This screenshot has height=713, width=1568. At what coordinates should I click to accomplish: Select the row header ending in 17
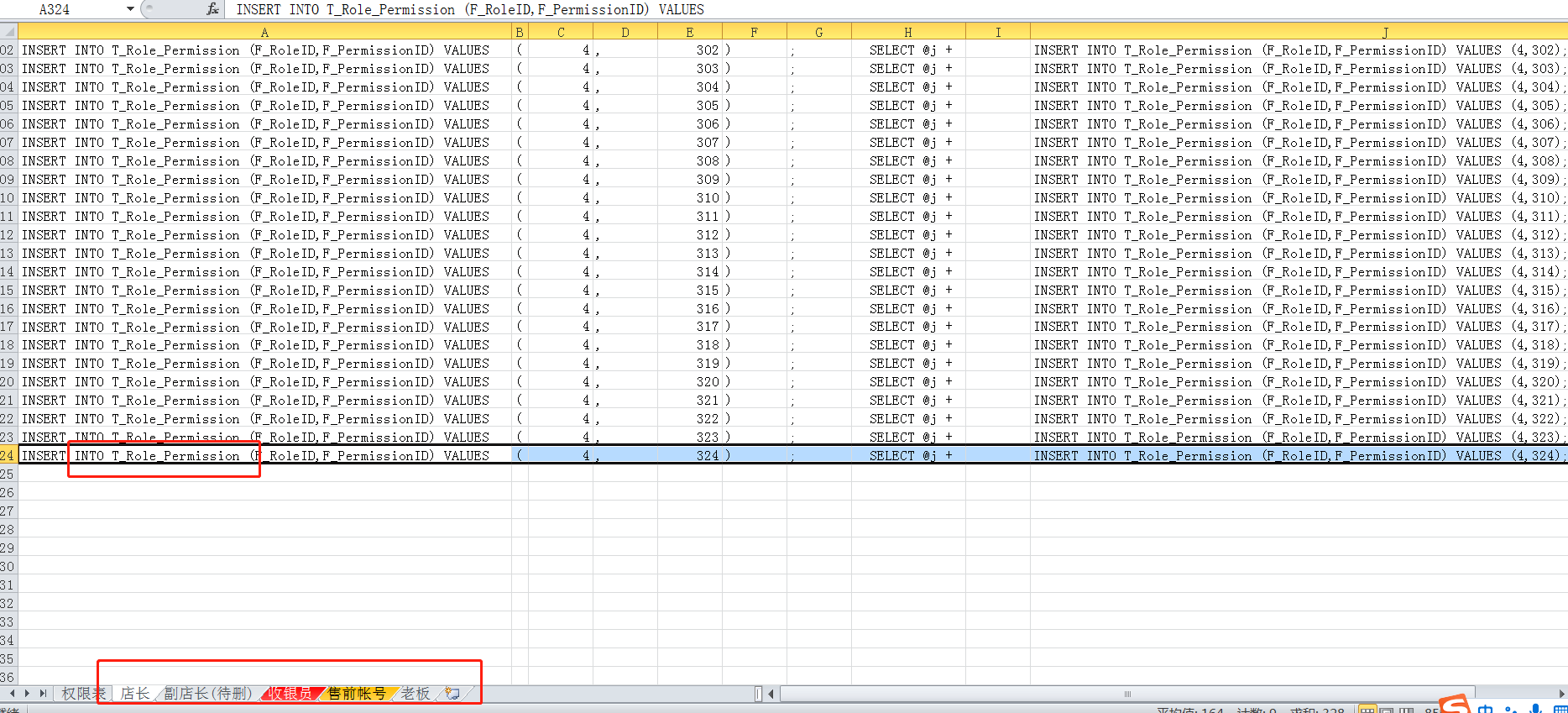pos(8,327)
